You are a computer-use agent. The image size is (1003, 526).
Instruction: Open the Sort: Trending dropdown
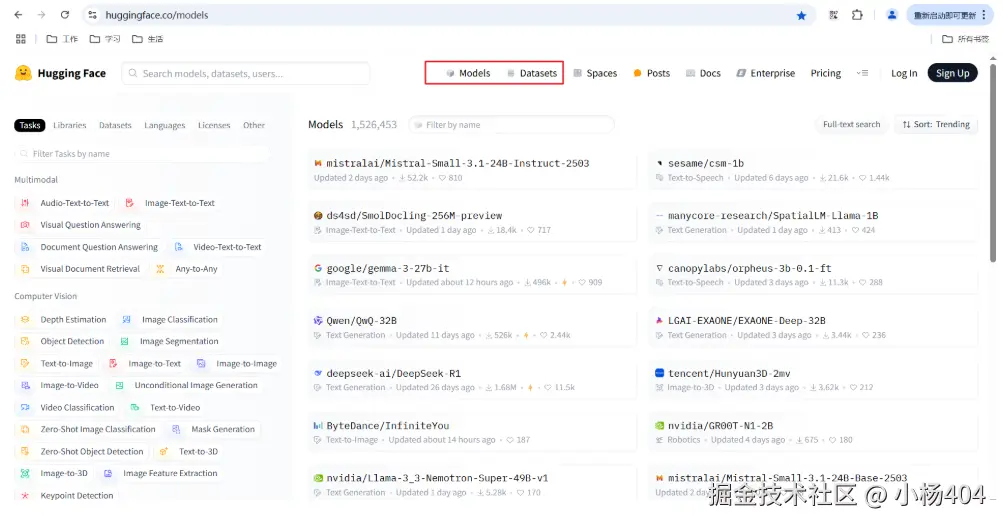click(x=936, y=124)
